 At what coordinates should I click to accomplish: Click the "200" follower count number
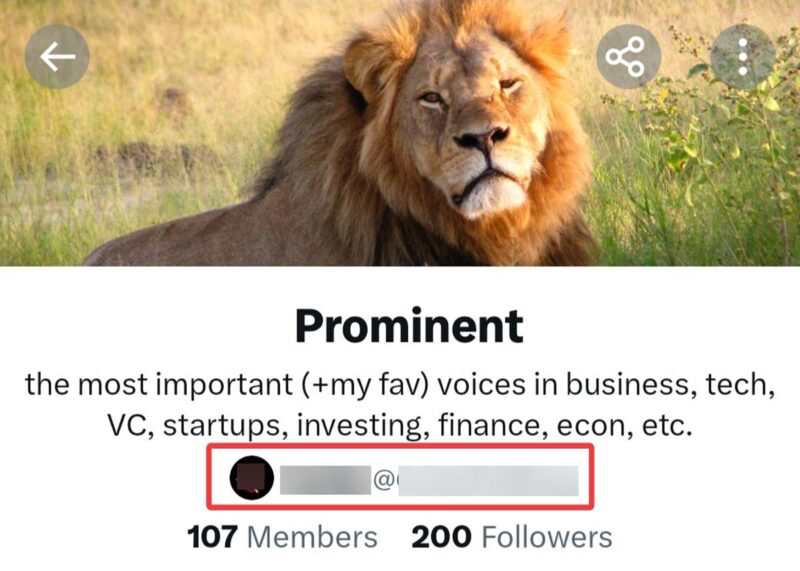click(x=440, y=537)
